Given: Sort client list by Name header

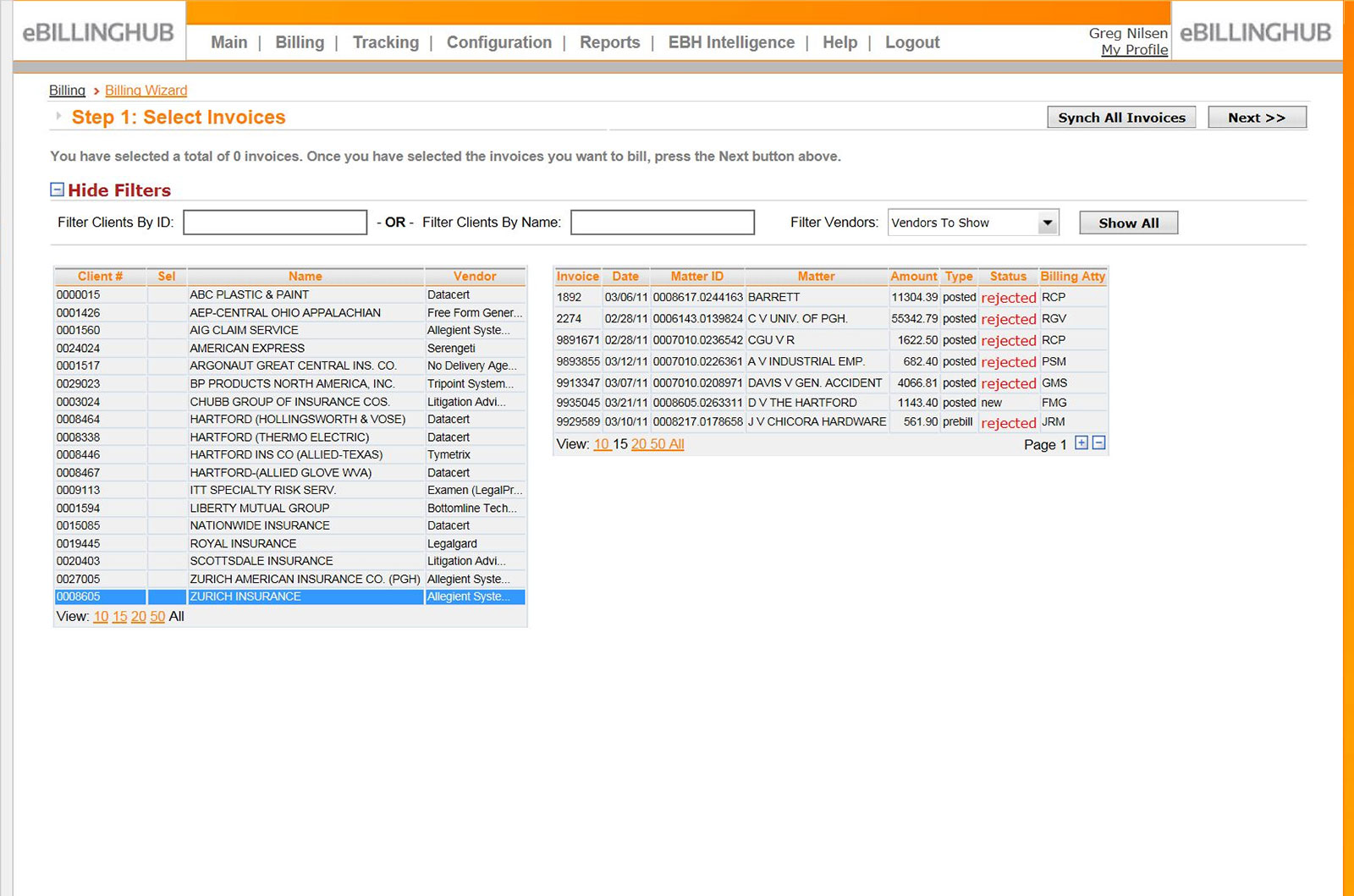Looking at the screenshot, I should (x=305, y=276).
